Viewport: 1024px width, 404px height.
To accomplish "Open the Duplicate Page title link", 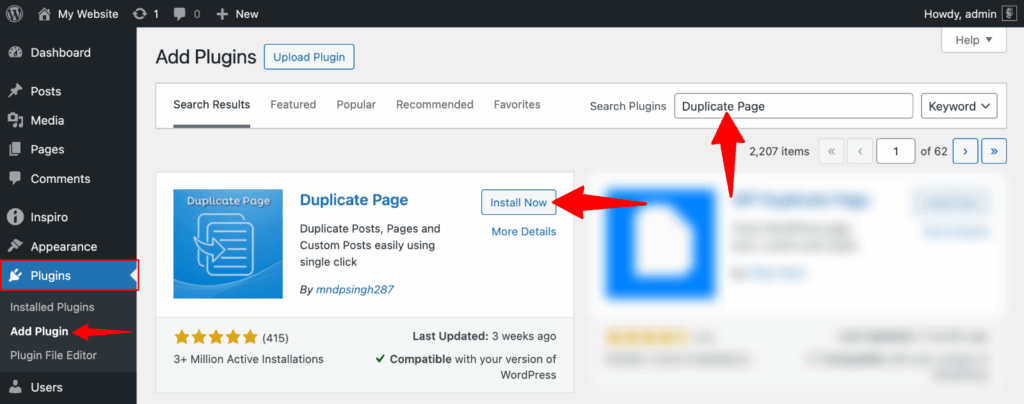I will (x=354, y=200).
